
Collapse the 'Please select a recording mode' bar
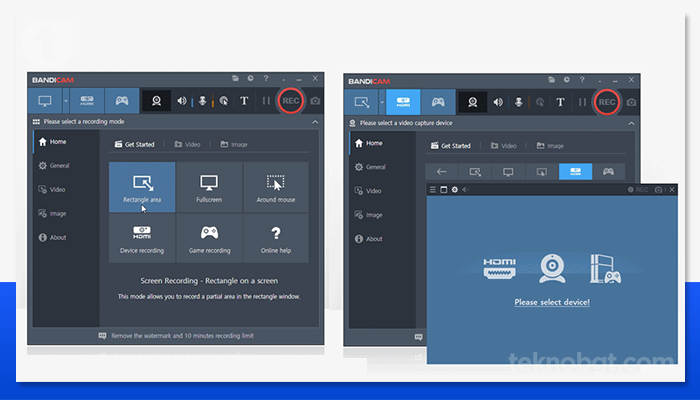(315, 121)
